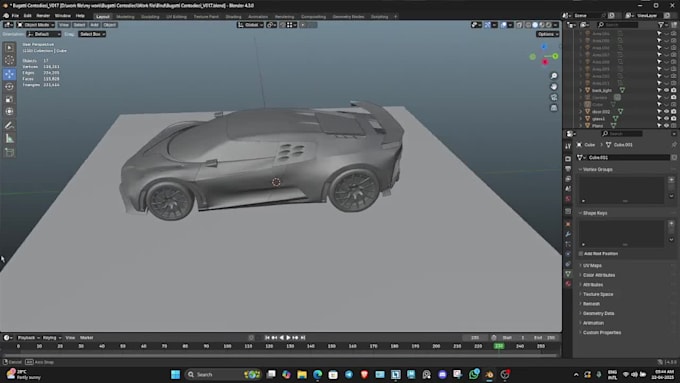Click the pin icon in the properties header
Image resolution: width=680 pixels, height=383 pixels.
(x=674, y=144)
